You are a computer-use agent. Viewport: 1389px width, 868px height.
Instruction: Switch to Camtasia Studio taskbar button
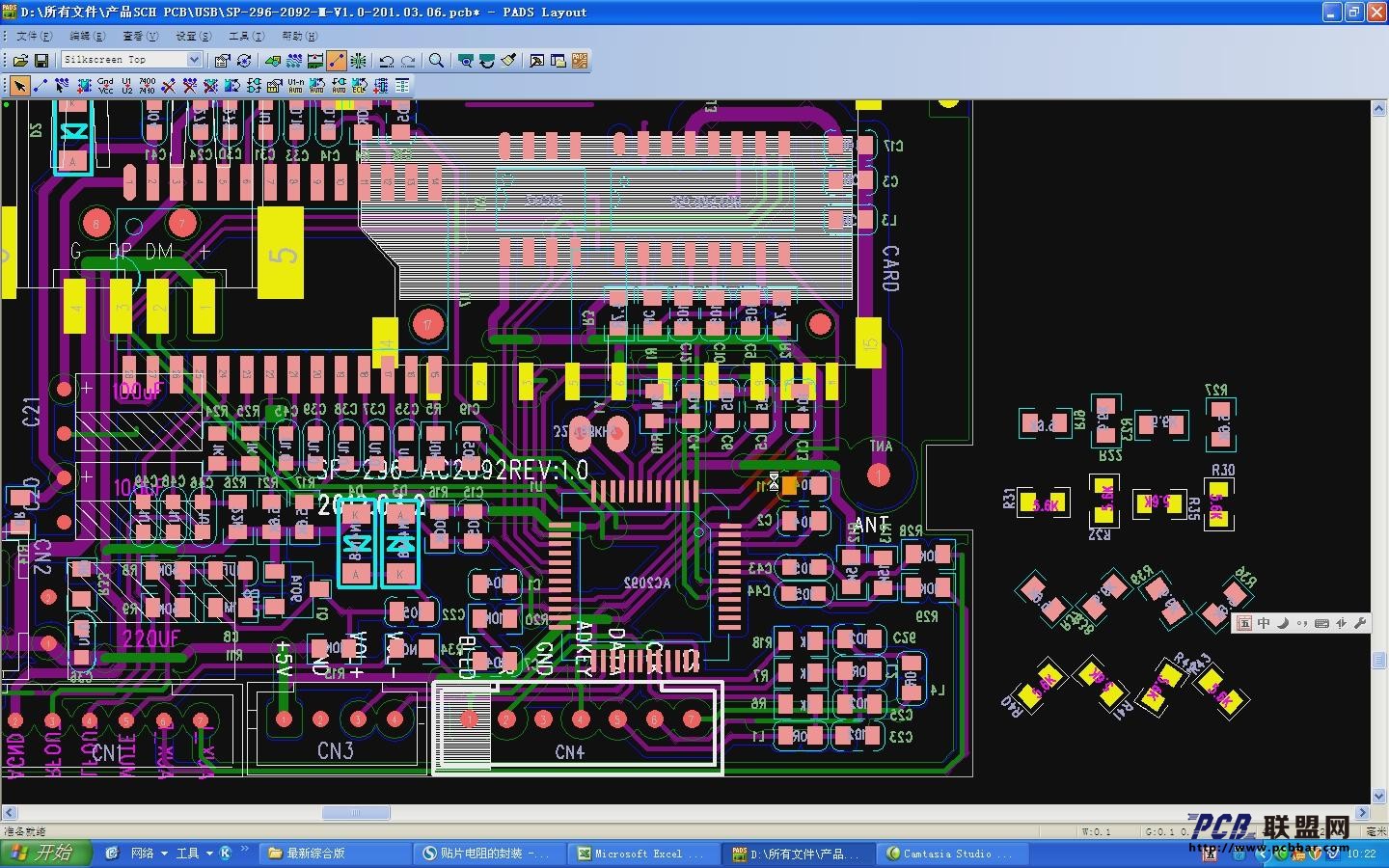click(955, 854)
